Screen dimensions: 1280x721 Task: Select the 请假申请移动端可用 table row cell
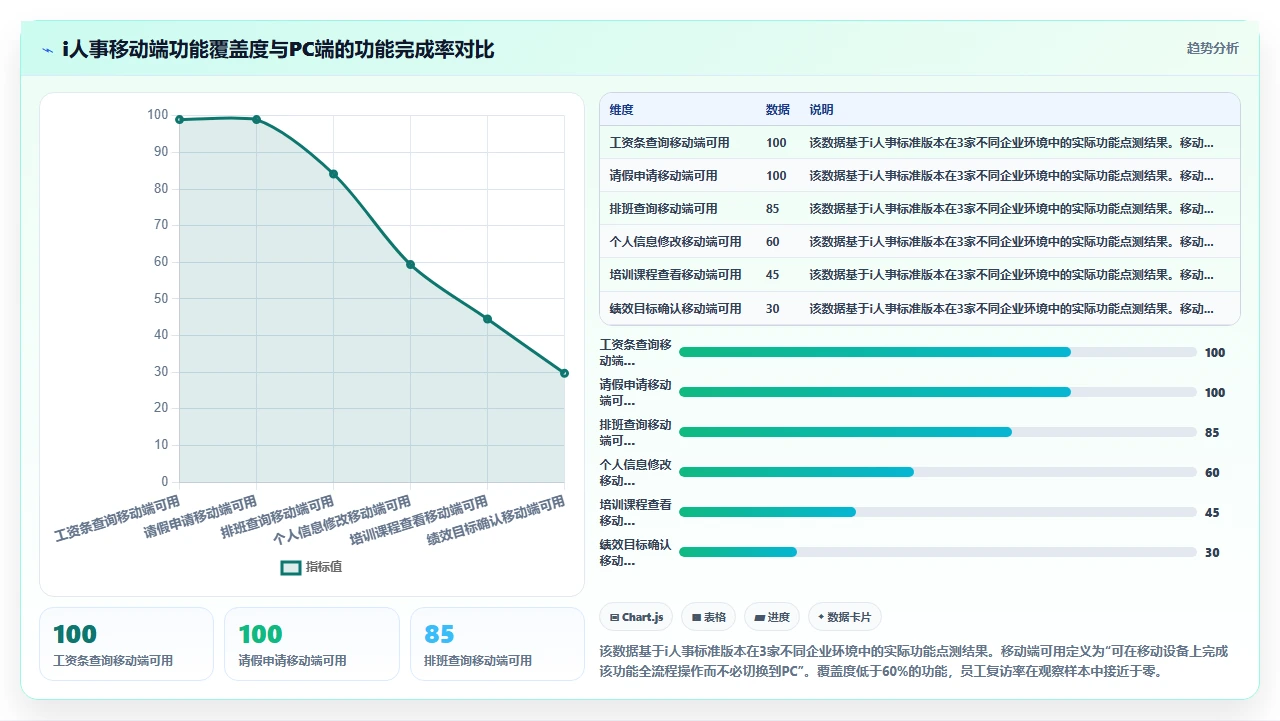[x=664, y=176]
